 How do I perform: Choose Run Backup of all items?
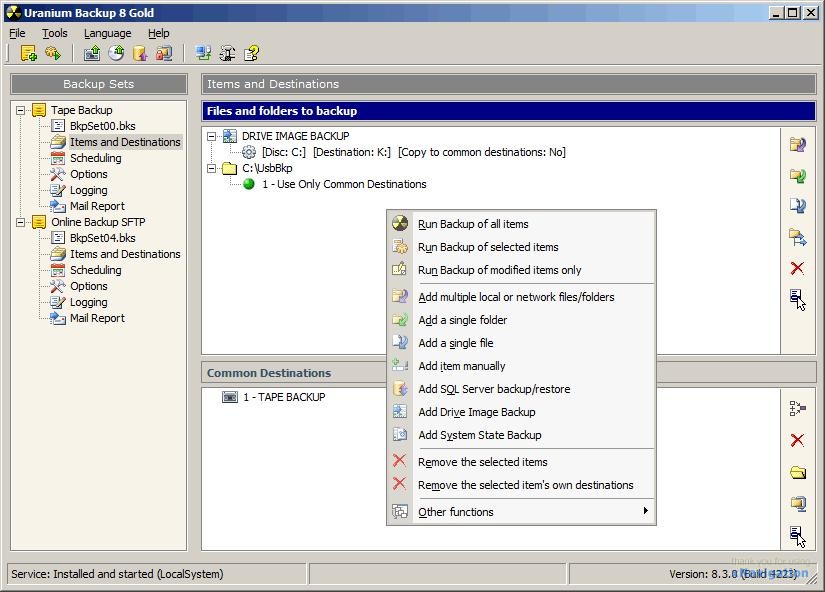(x=473, y=224)
